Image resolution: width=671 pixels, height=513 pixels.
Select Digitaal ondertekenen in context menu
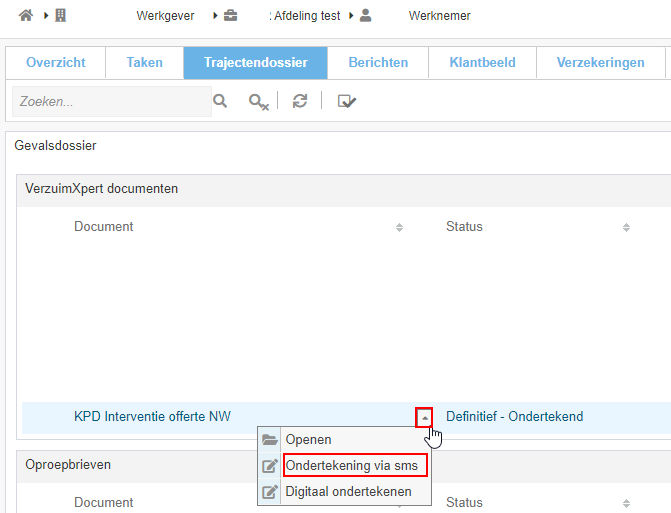pyautogui.click(x=348, y=491)
